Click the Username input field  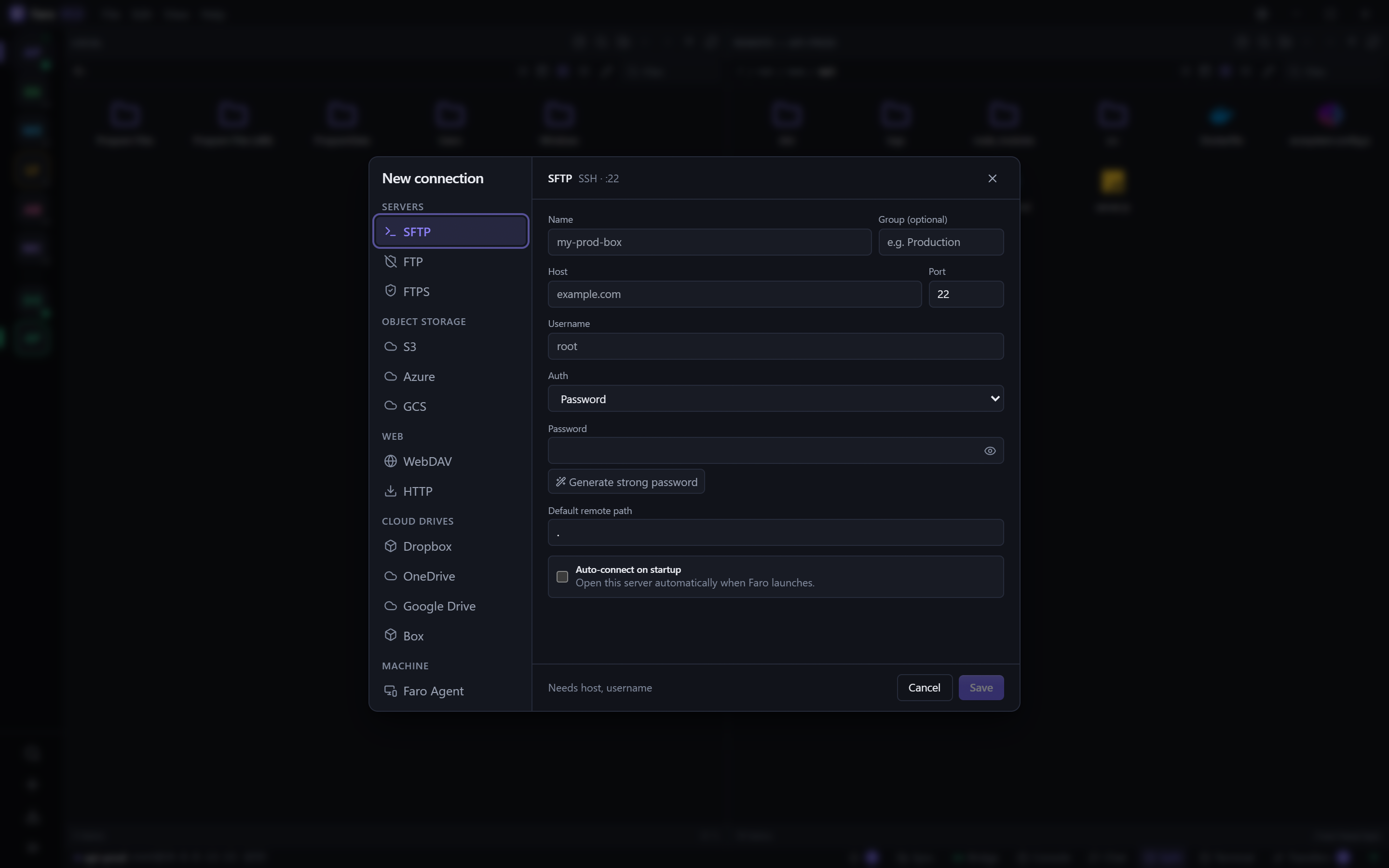click(776, 346)
